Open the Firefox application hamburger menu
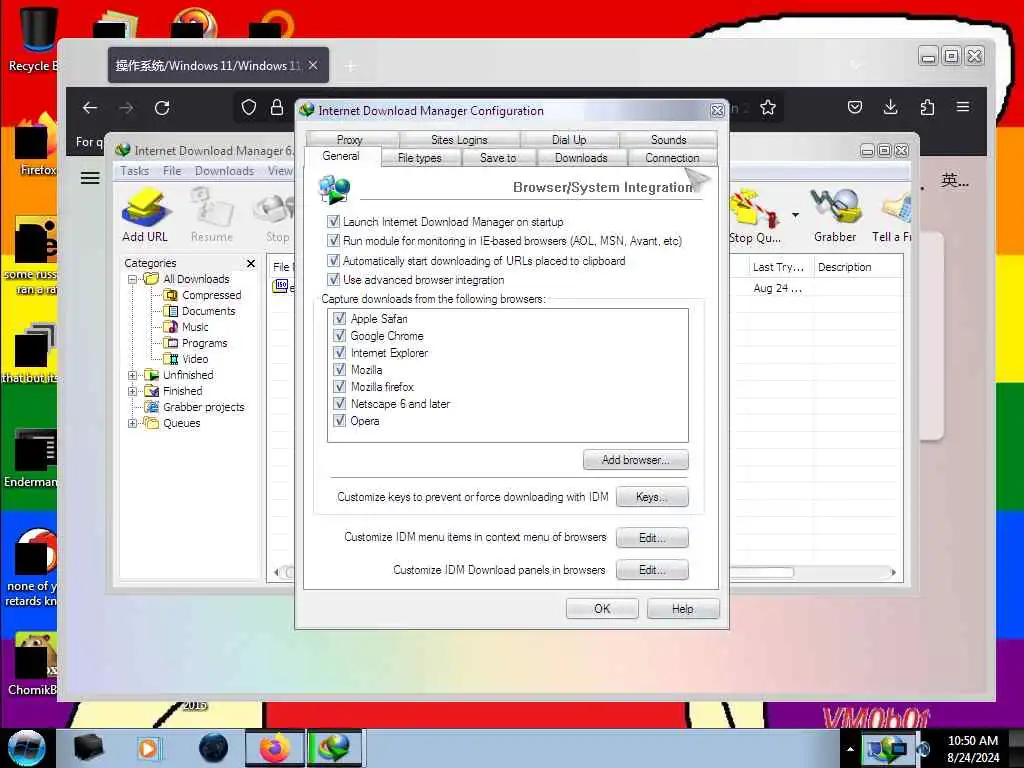Viewport: 1024px width, 768px height. pos(963,107)
